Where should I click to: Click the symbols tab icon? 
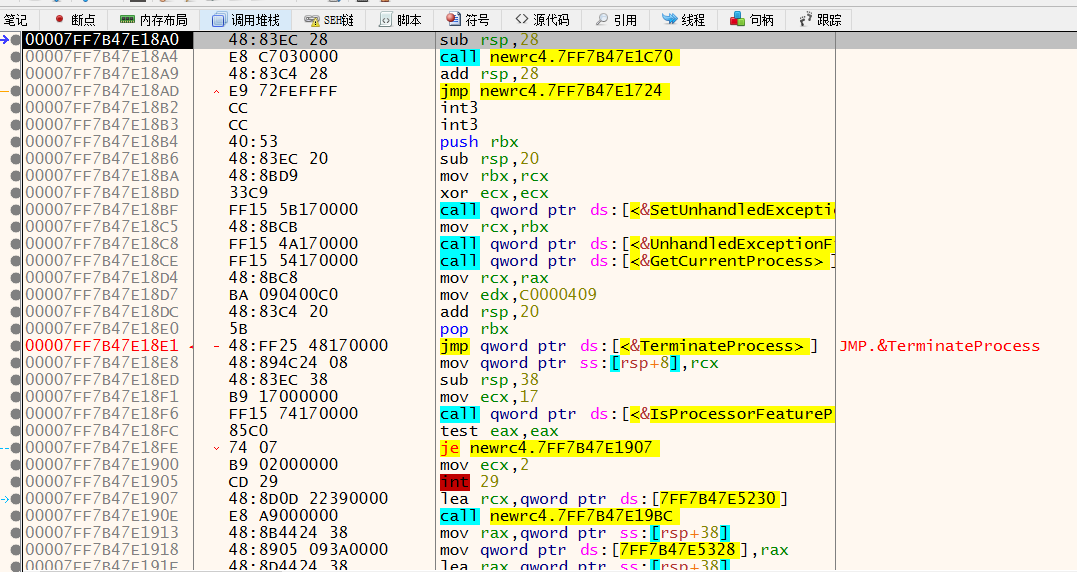[453, 19]
